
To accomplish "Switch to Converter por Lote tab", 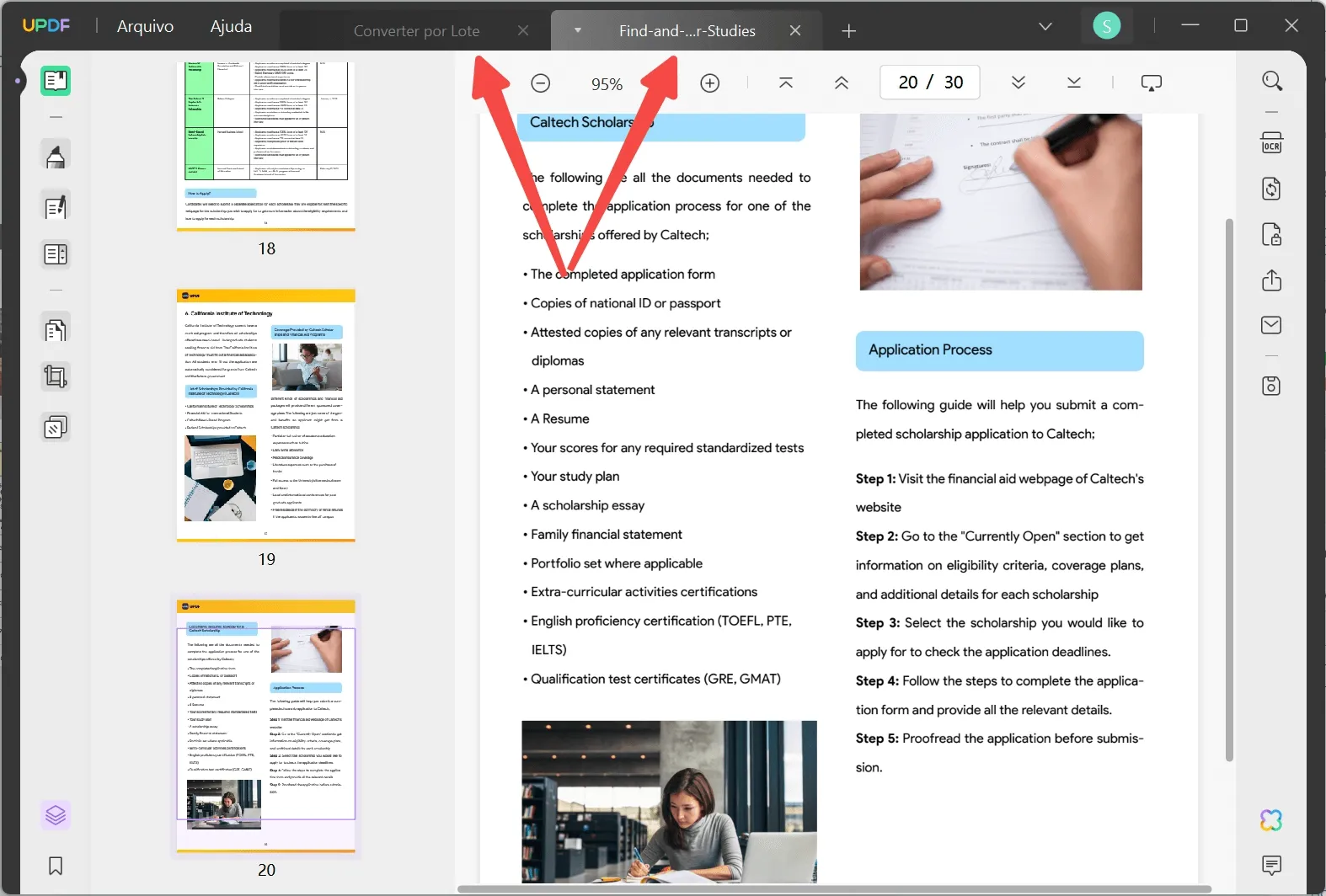I will pos(416,31).
